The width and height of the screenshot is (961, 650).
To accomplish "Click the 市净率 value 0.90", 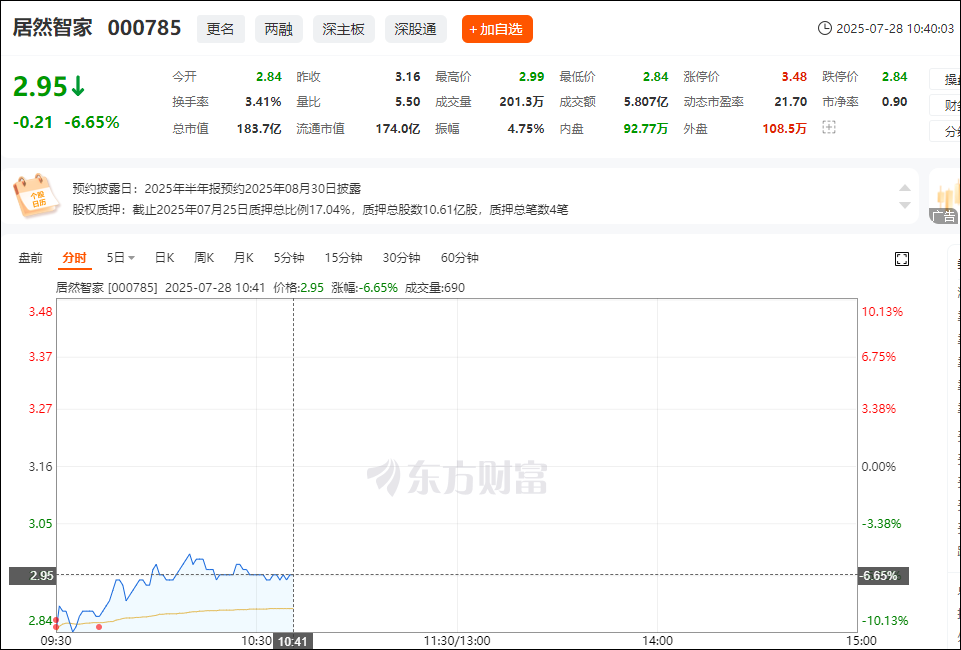I will click(x=894, y=102).
